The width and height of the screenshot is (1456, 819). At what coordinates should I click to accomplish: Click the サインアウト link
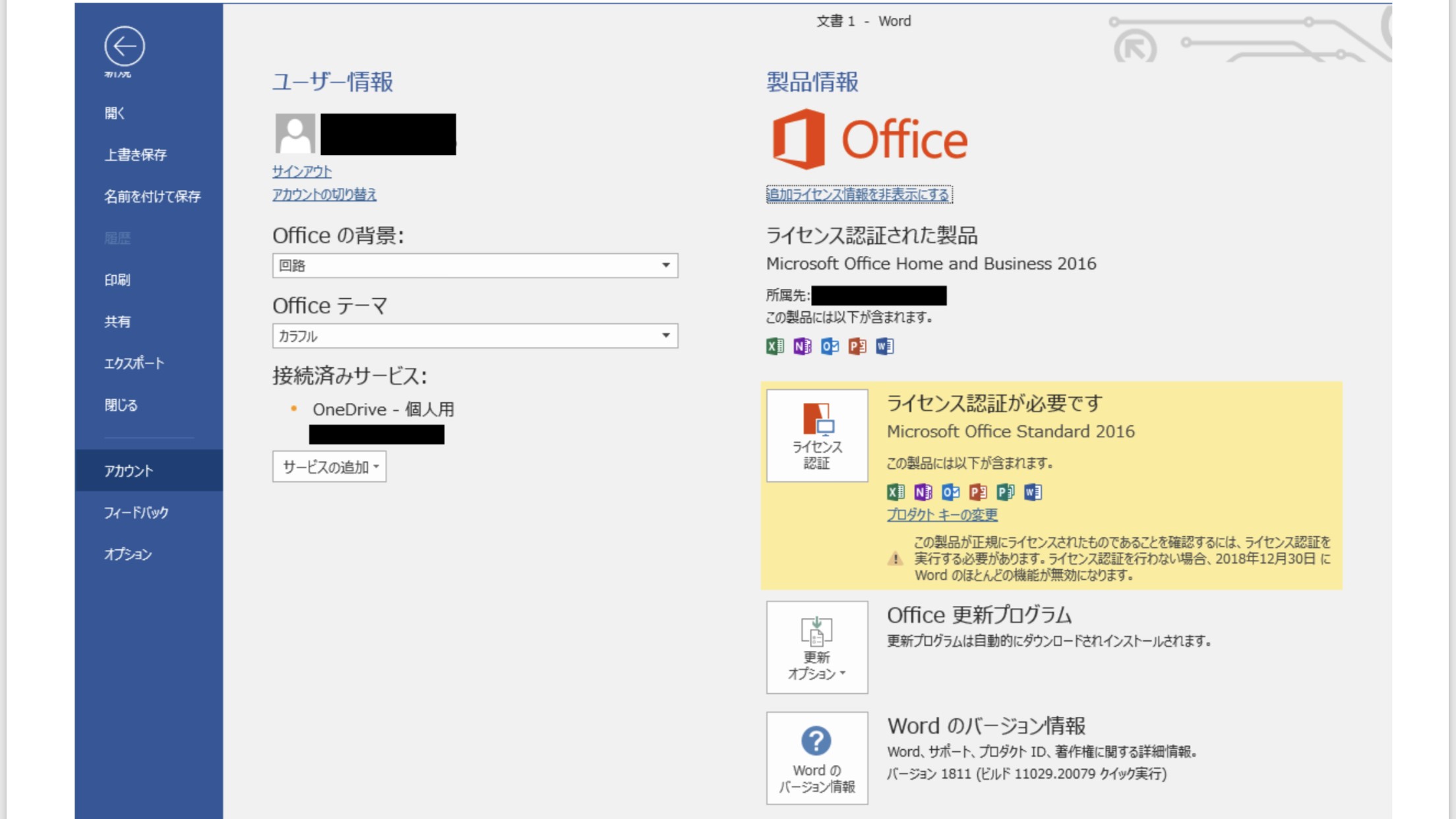tap(302, 171)
